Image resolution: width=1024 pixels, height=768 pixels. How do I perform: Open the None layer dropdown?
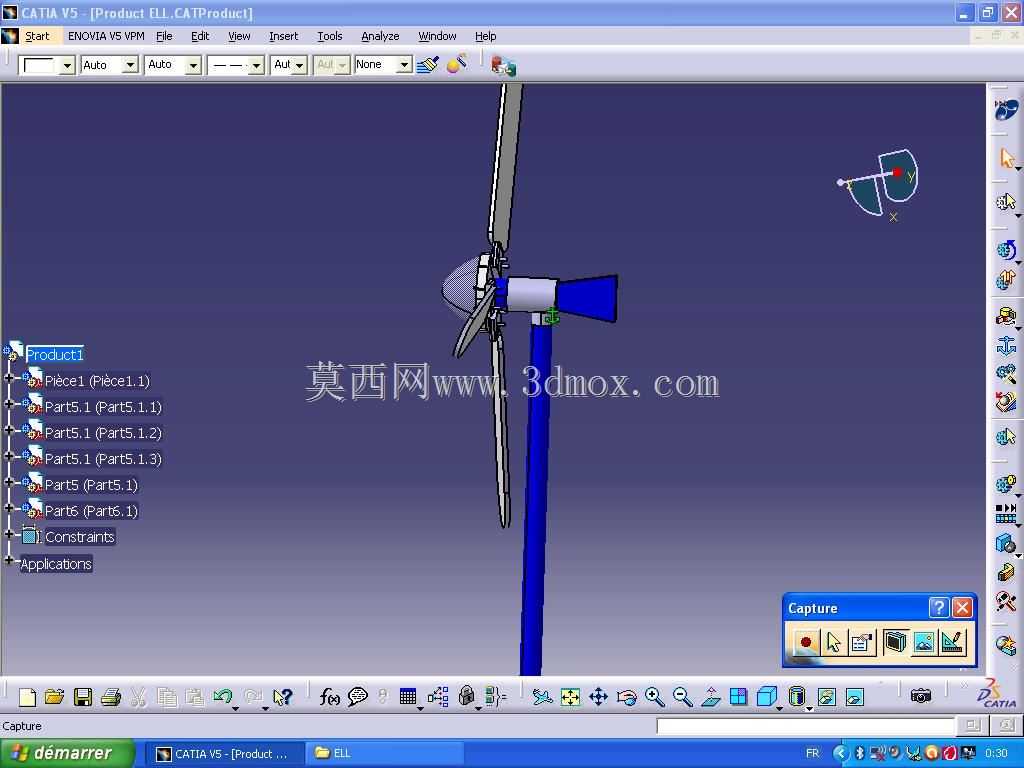(404, 65)
